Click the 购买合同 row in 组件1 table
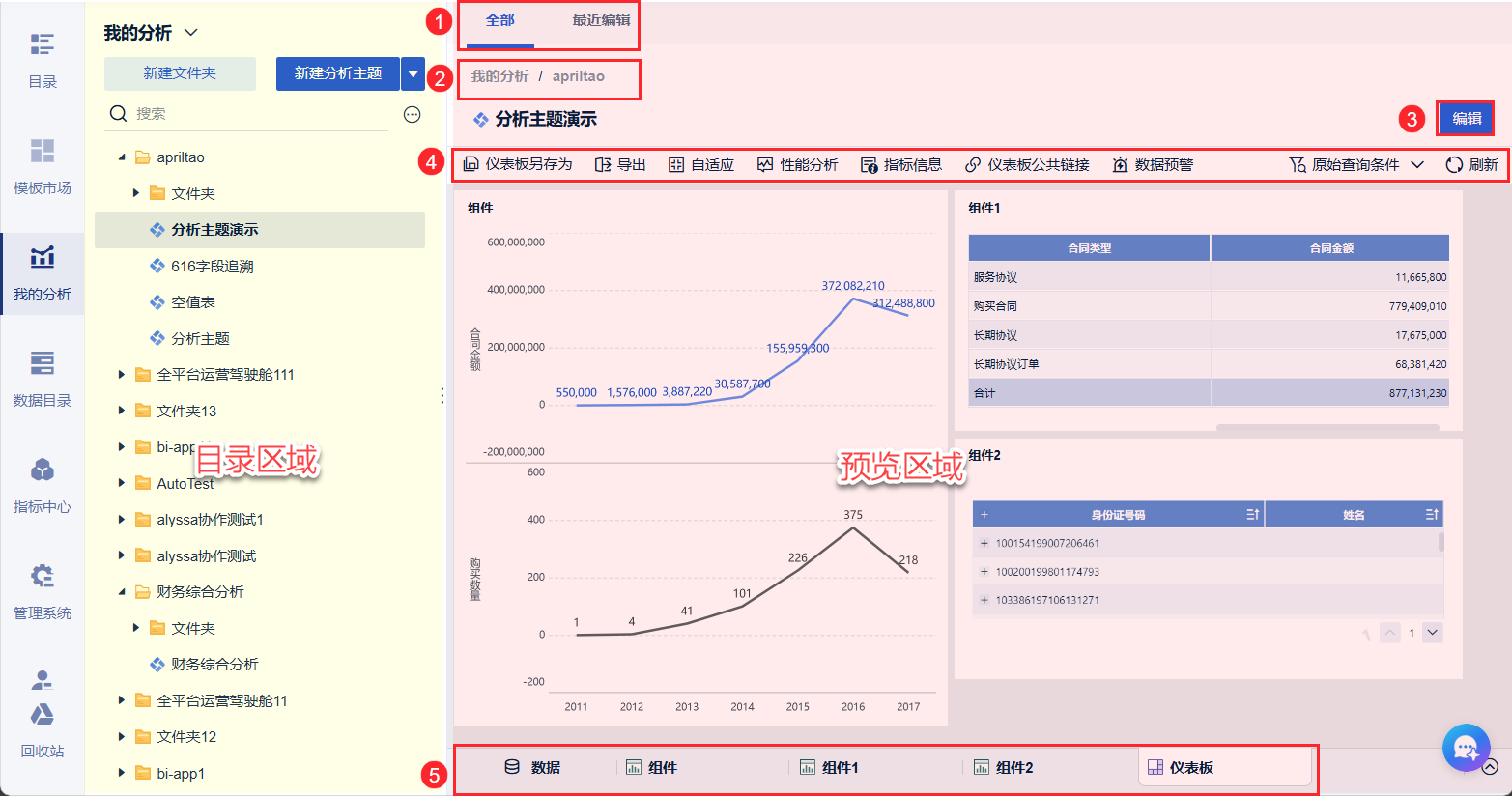 [x=1209, y=306]
